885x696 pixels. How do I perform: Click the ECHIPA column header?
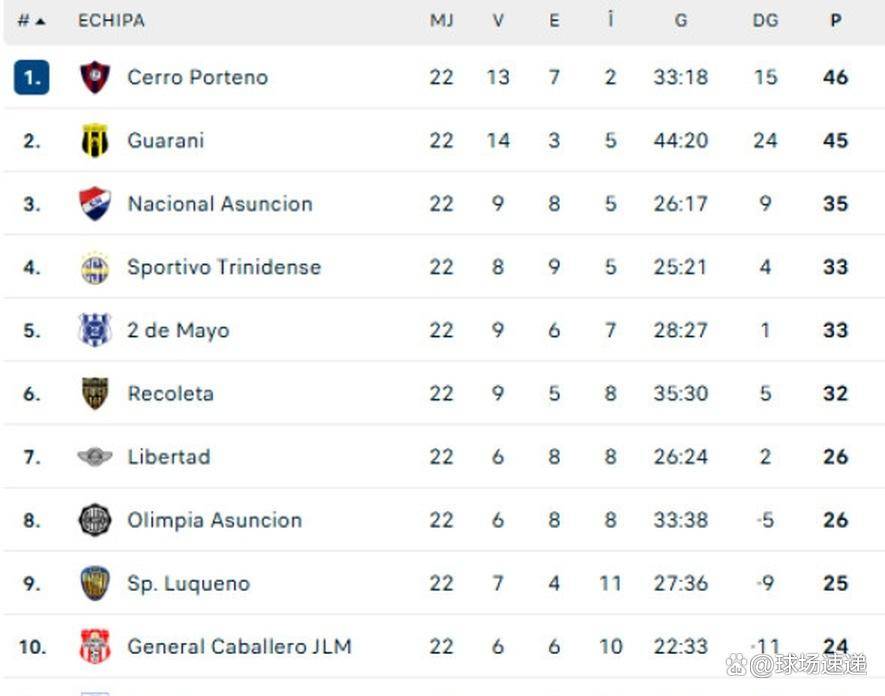click(x=111, y=20)
